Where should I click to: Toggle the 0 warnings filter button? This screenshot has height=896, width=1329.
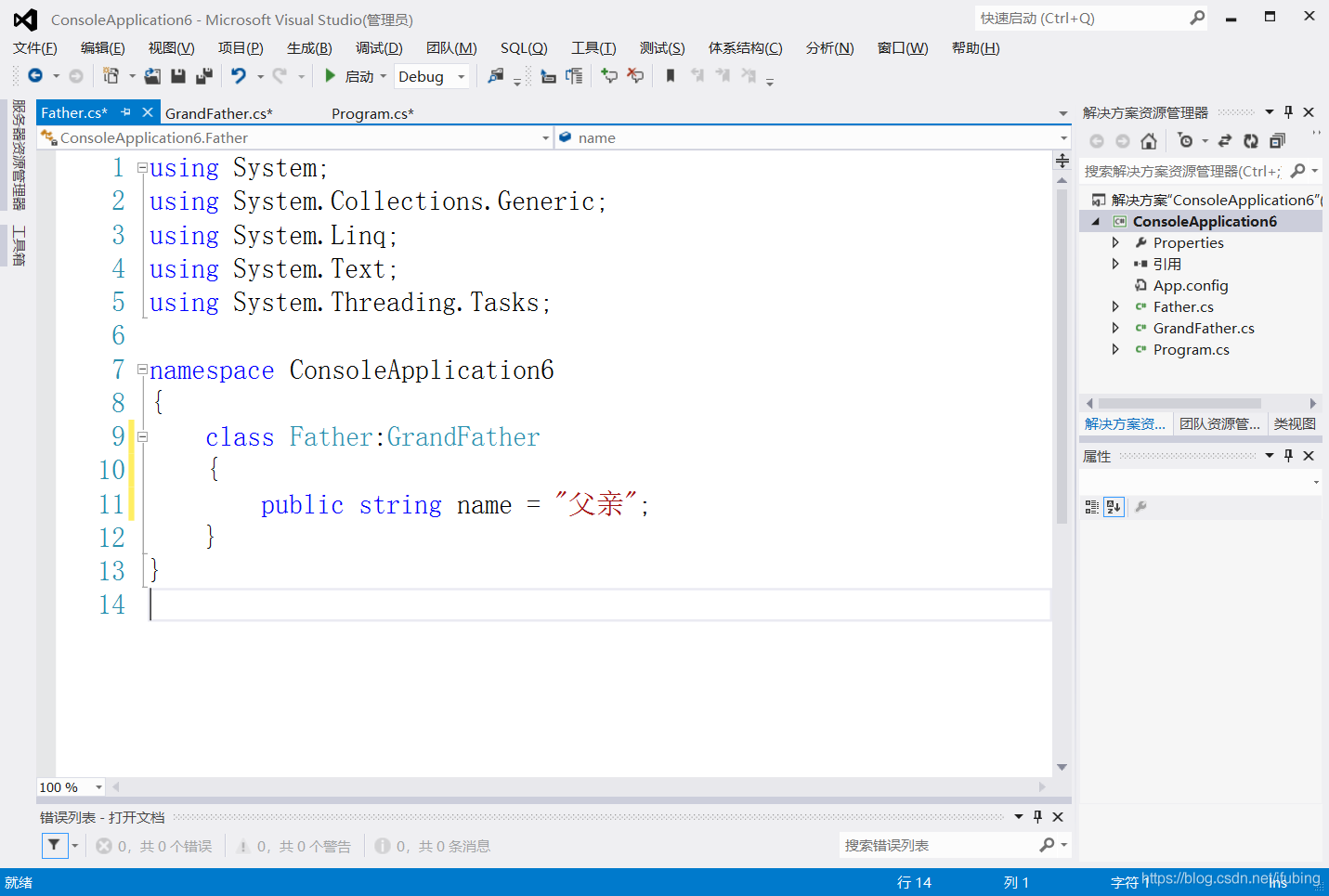[293, 846]
